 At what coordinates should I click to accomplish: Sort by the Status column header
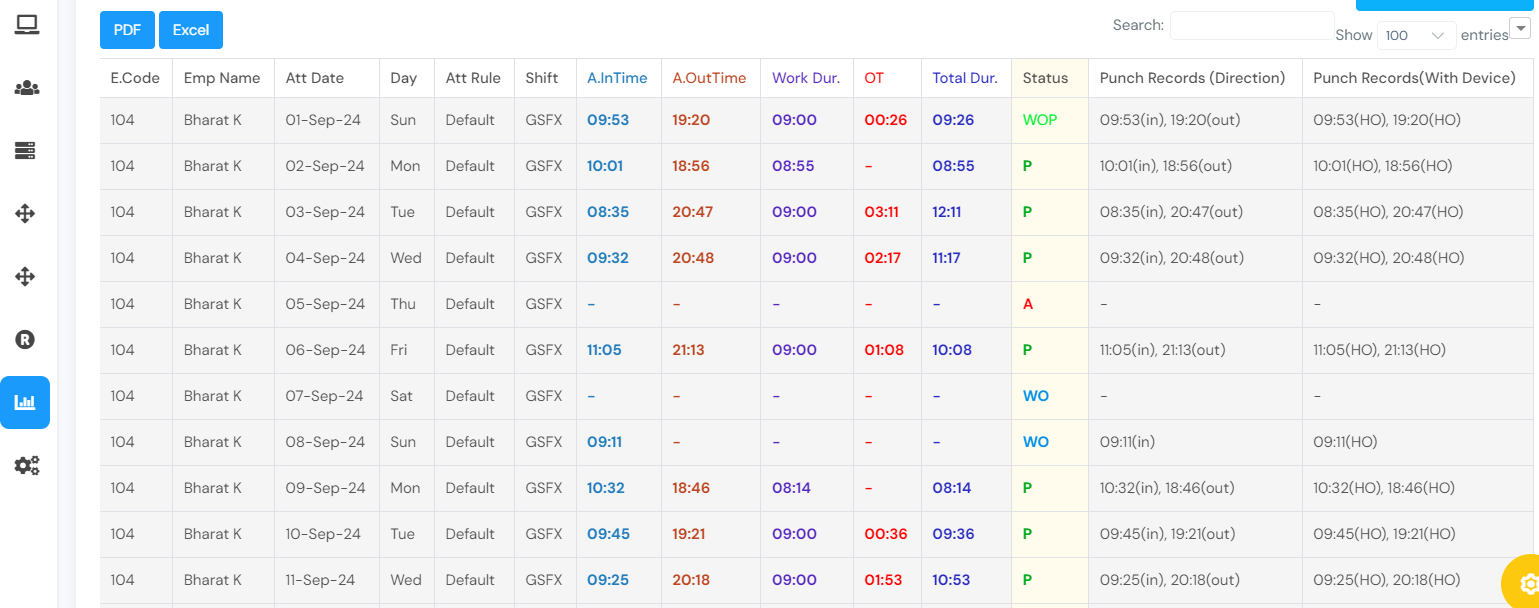tap(1045, 78)
